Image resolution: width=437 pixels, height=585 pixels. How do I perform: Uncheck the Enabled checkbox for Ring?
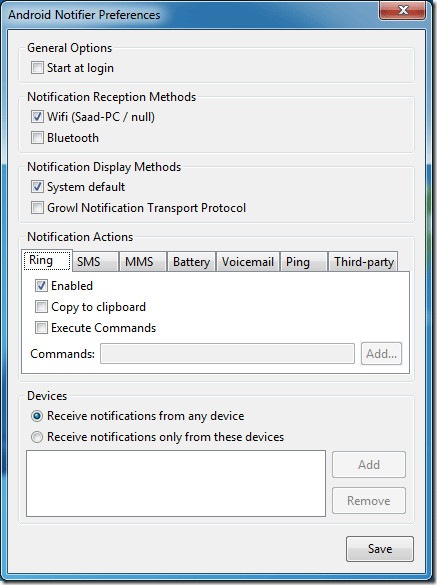[x=41, y=286]
